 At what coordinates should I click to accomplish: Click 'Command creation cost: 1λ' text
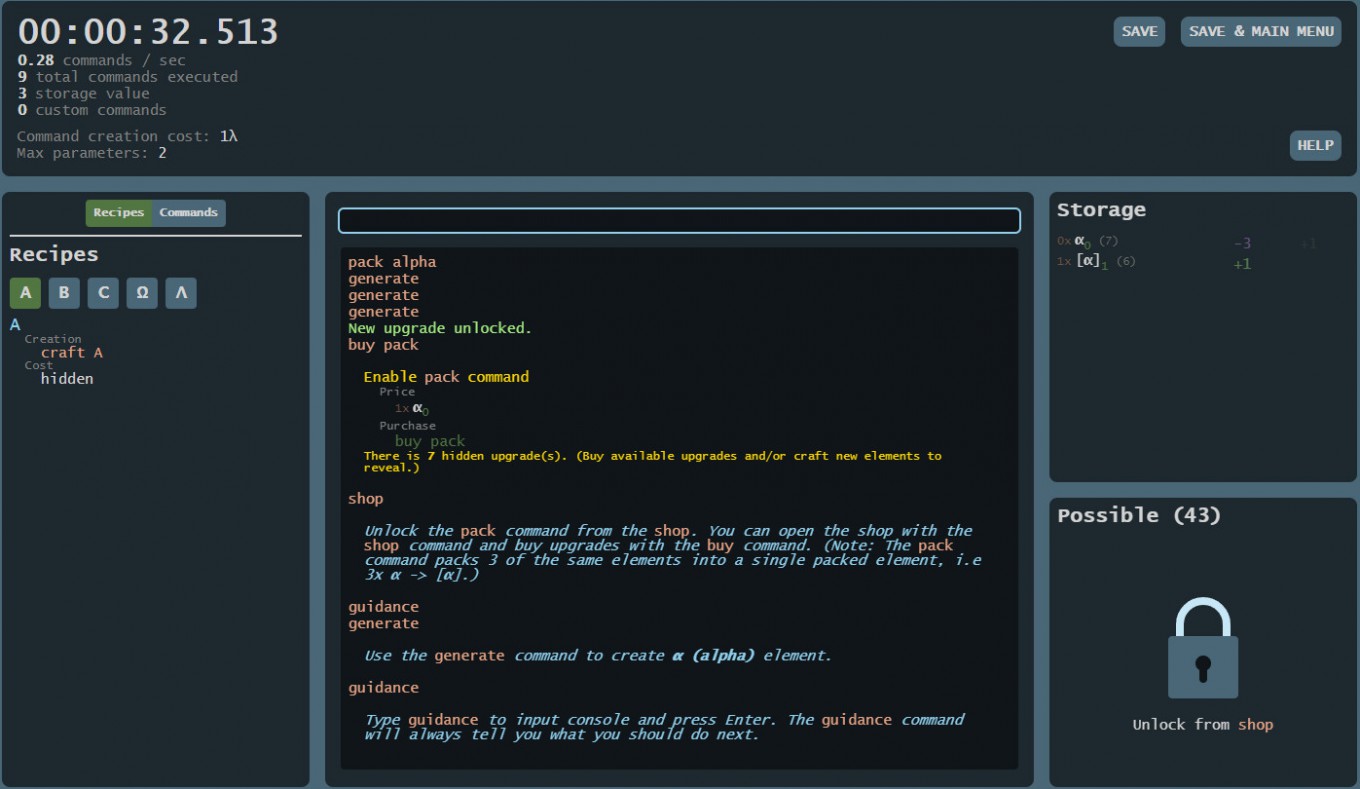pos(127,136)
